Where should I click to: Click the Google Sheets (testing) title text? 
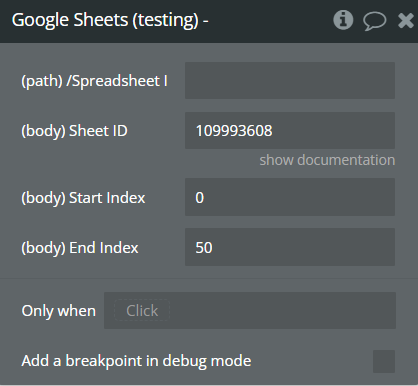110,20
